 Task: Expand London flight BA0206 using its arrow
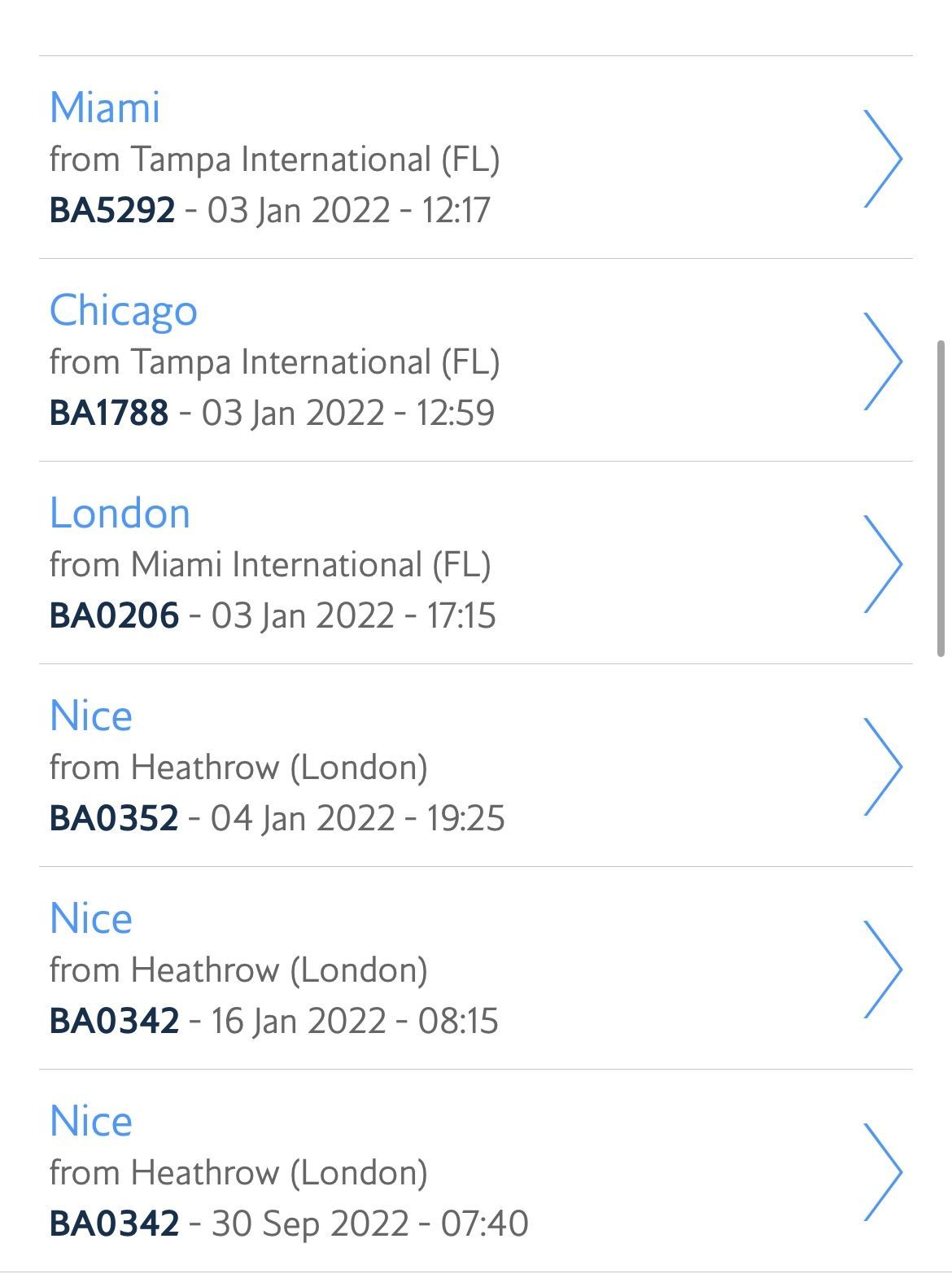click(883, 563)
